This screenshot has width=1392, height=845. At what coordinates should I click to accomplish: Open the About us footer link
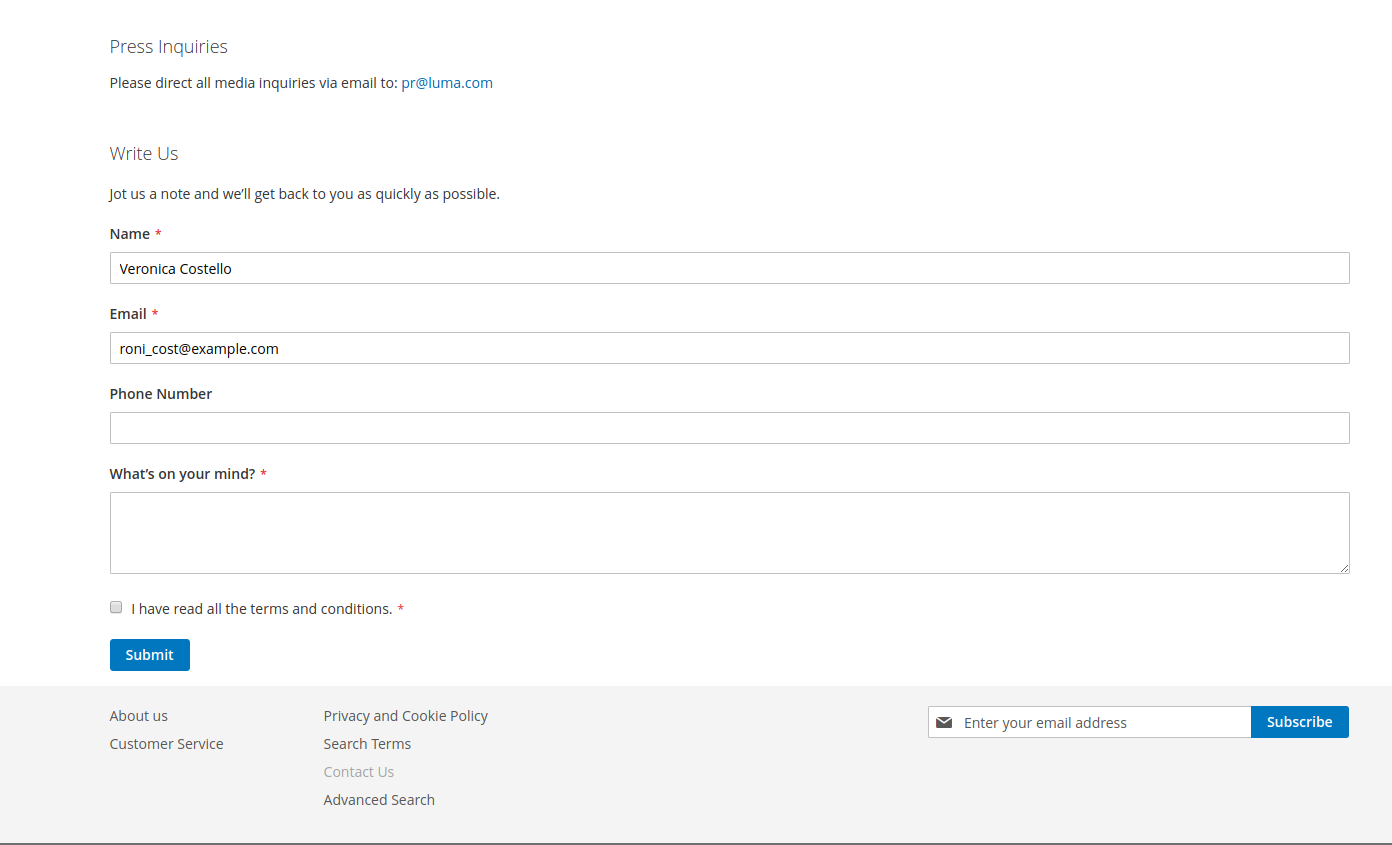click(x=139, y=716)
